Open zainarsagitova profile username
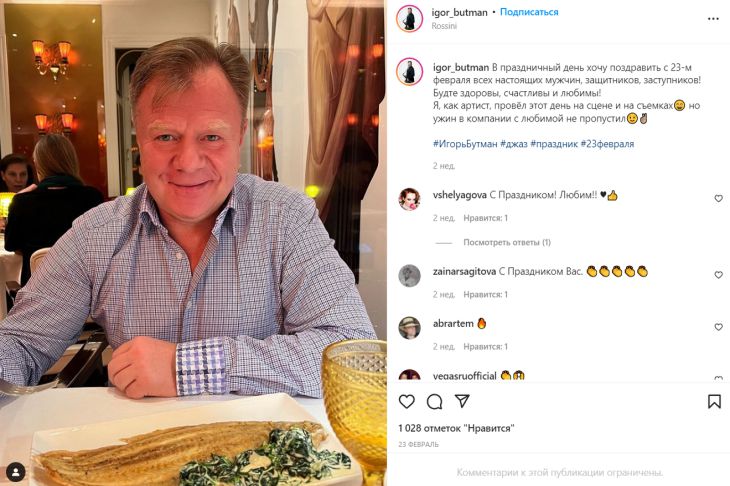Viewport: 730px width, 486px height. [x=464, y=271]
